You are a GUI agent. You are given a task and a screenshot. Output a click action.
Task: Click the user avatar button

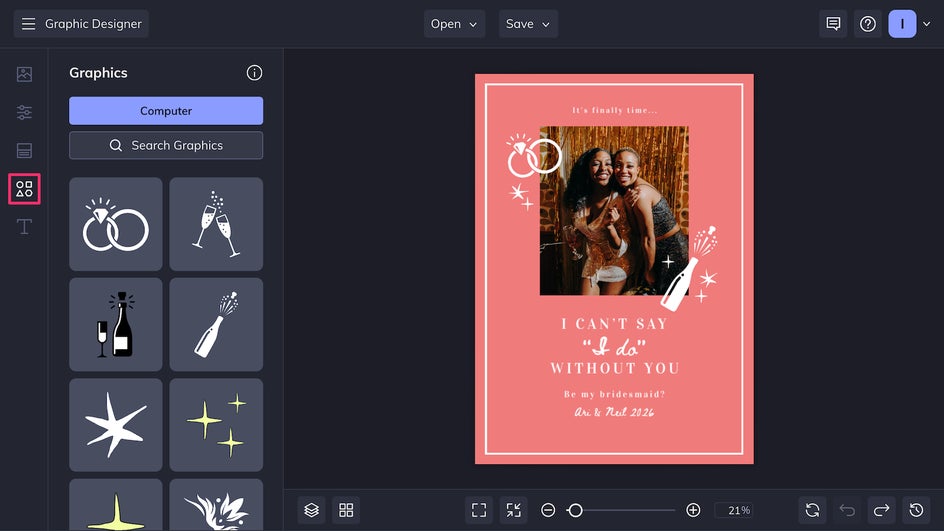point(902,23)
